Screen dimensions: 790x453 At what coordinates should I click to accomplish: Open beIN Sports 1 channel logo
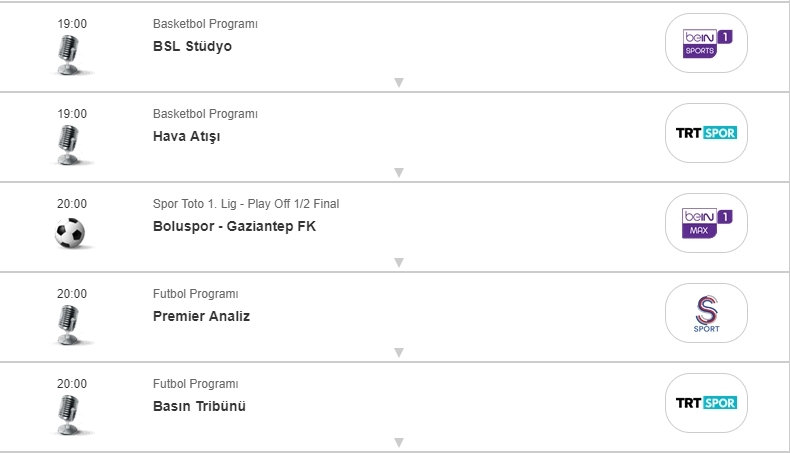point(706,43)
